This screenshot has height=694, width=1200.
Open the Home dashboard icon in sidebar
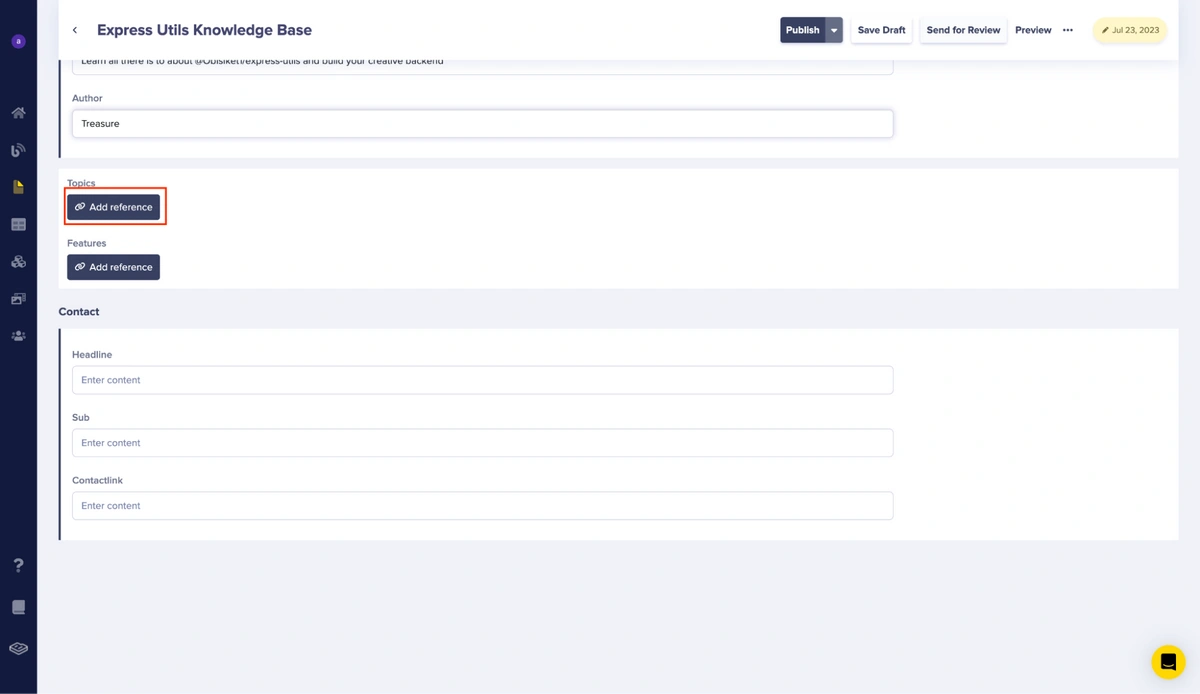pyautogui.click(x=18, y=113)
